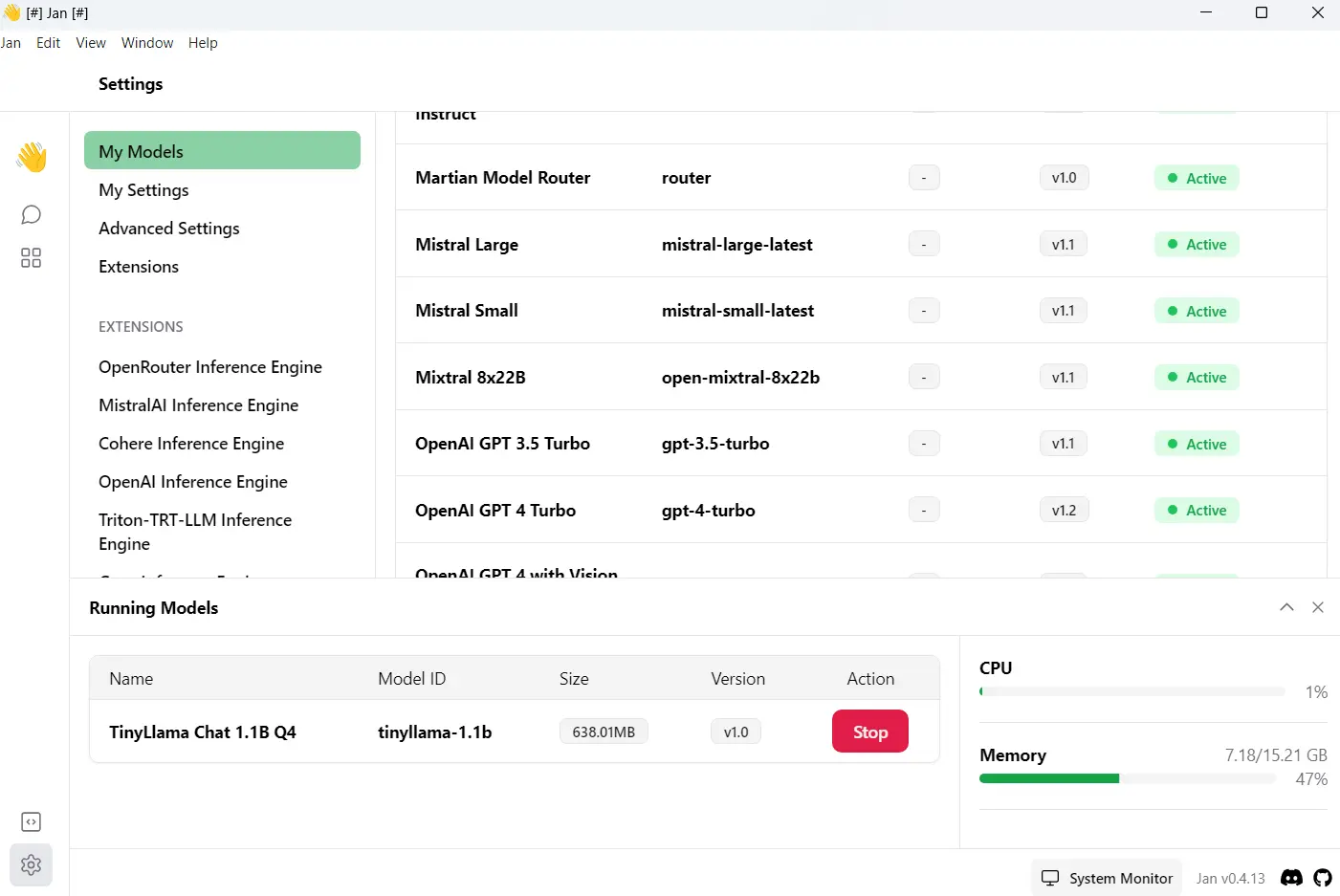
Task: Select gpt-4-turbo model ID
Action: tap(709, 511)
